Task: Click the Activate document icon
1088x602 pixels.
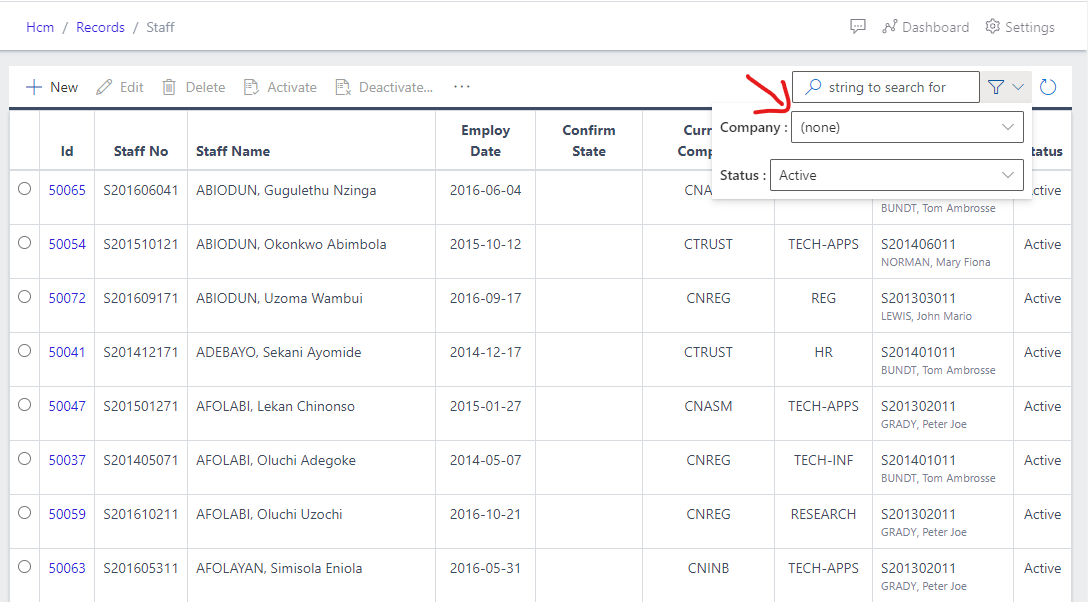Action: point(251,87)
